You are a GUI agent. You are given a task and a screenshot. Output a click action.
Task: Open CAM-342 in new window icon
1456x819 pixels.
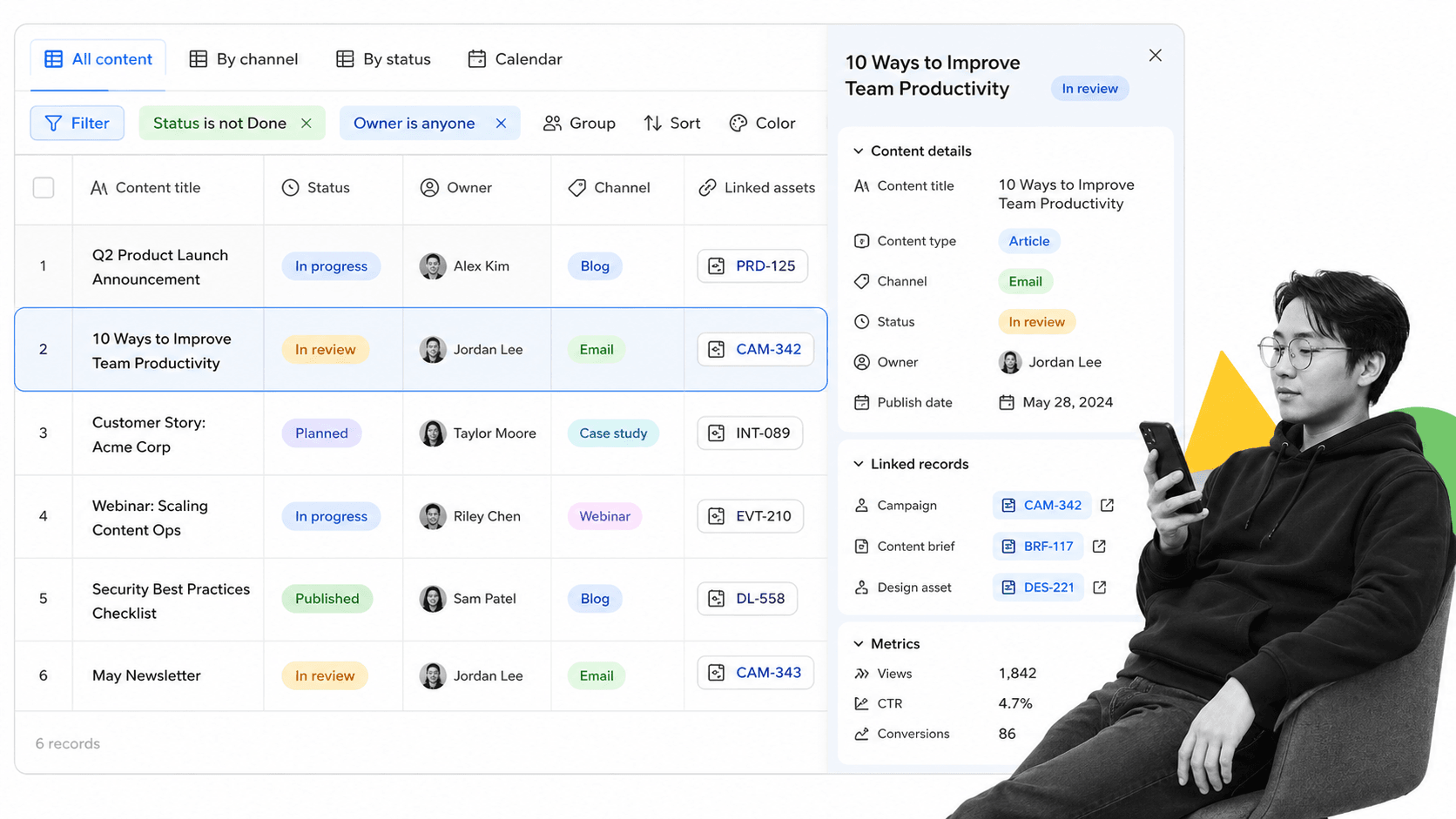1108,506
